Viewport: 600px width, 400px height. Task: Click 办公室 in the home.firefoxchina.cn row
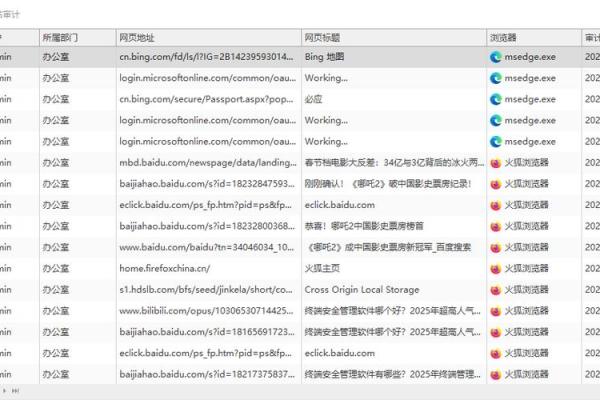(56, 268)
